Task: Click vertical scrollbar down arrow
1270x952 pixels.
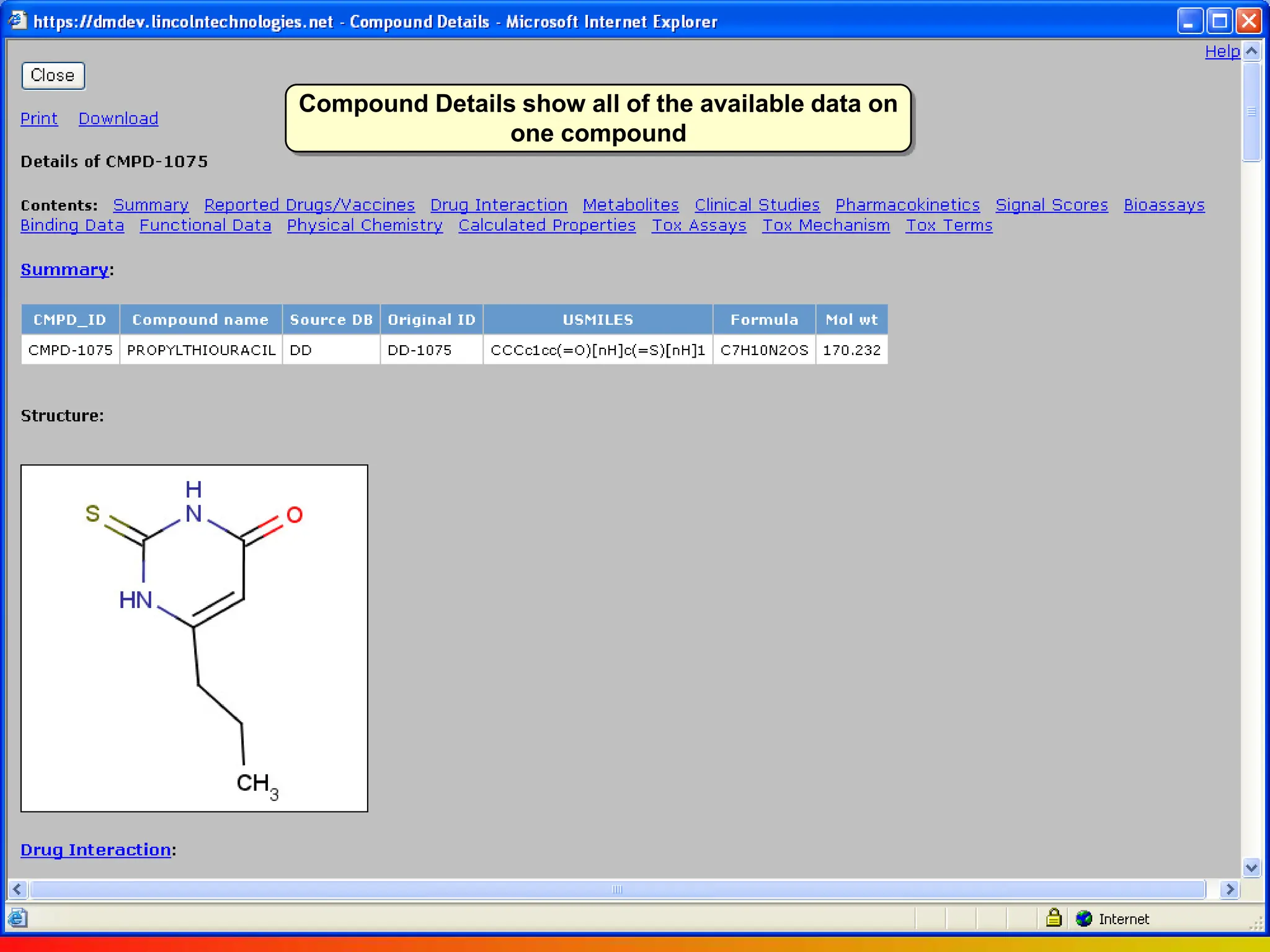Action: 1251,868
